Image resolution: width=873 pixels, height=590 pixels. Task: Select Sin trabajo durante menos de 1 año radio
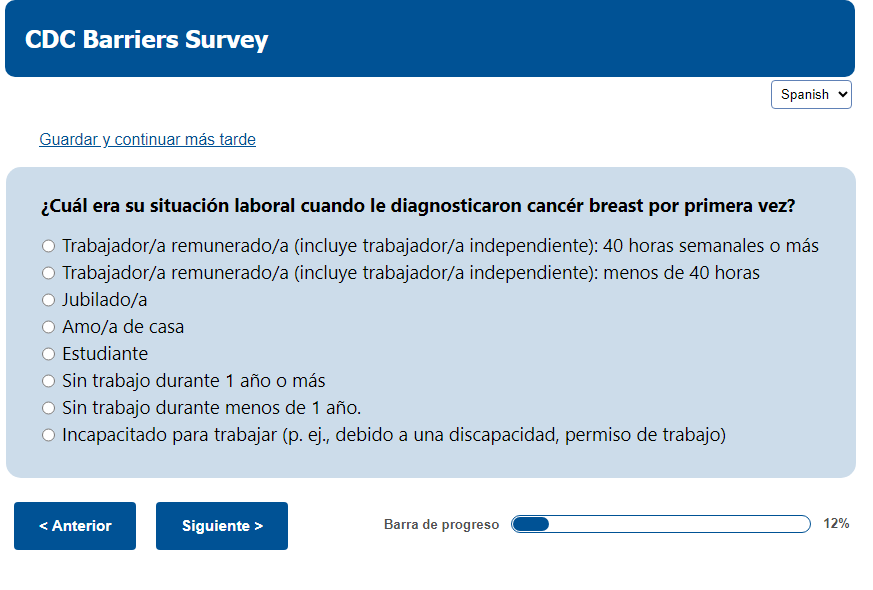click(48, 408)
